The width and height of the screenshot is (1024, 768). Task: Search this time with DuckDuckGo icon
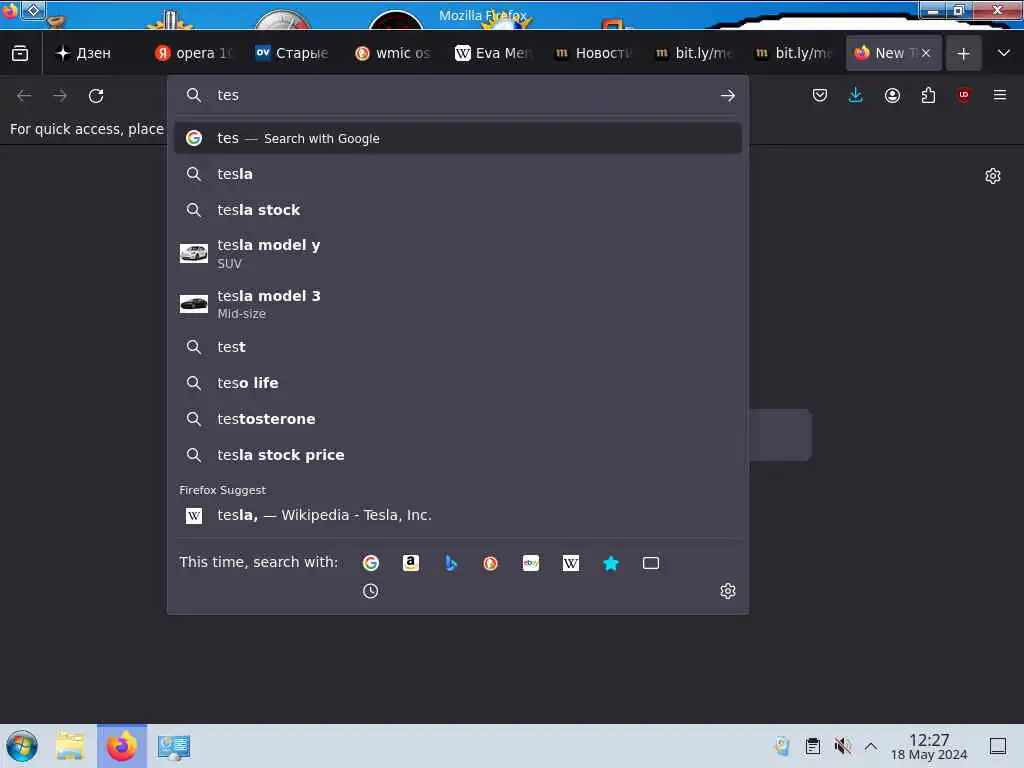tap(490, 563)
